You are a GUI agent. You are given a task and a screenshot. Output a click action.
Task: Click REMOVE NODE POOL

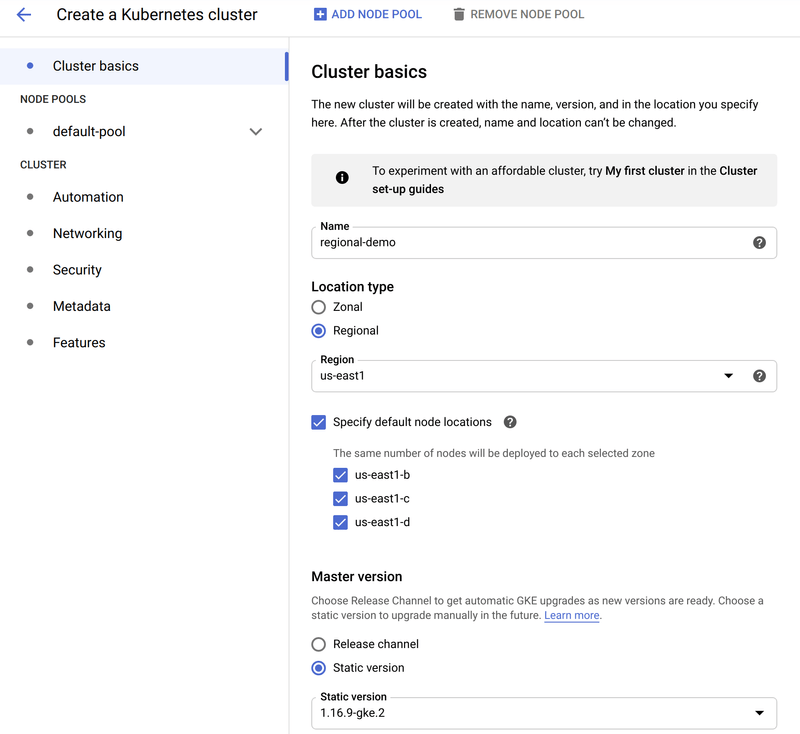coord(517,15)
